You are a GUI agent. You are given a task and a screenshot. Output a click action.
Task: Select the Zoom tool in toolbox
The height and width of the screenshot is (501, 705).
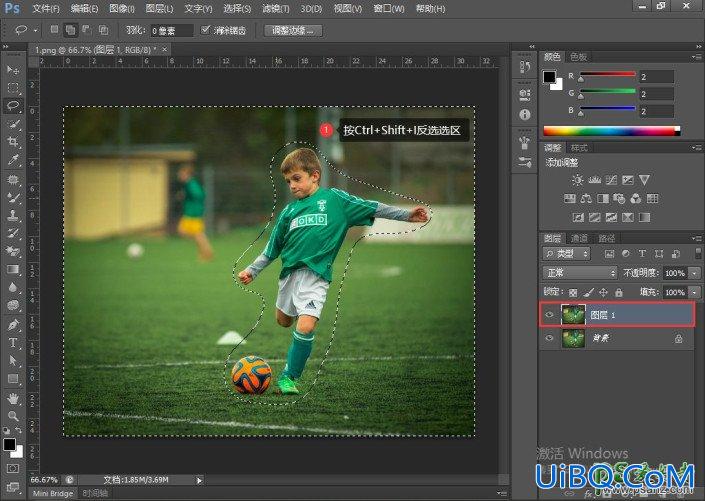point(13,416)
